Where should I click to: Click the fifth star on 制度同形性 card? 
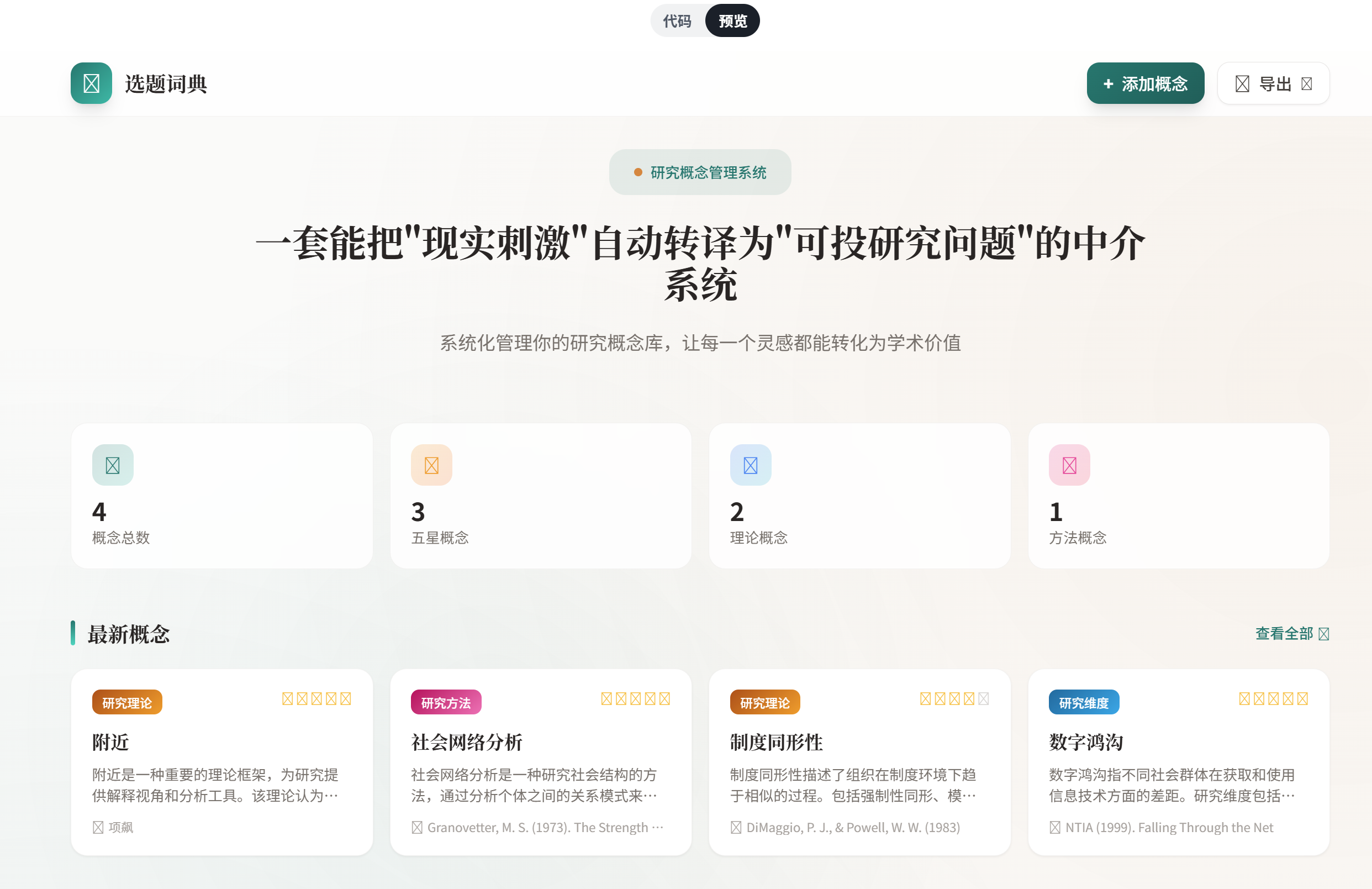[984, 699]
